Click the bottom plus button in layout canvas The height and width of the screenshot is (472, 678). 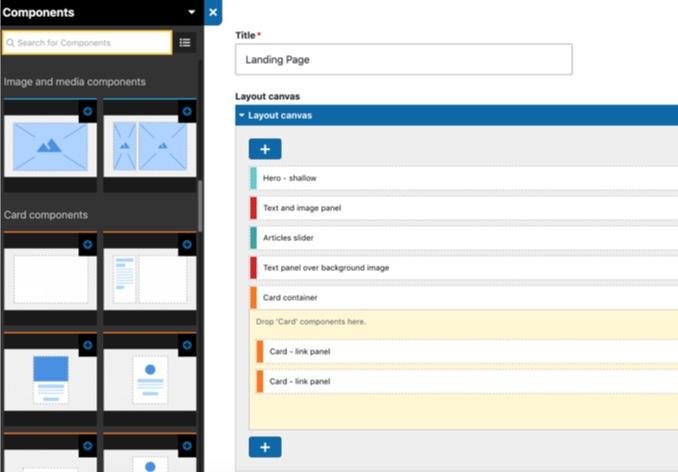point(265,447)
